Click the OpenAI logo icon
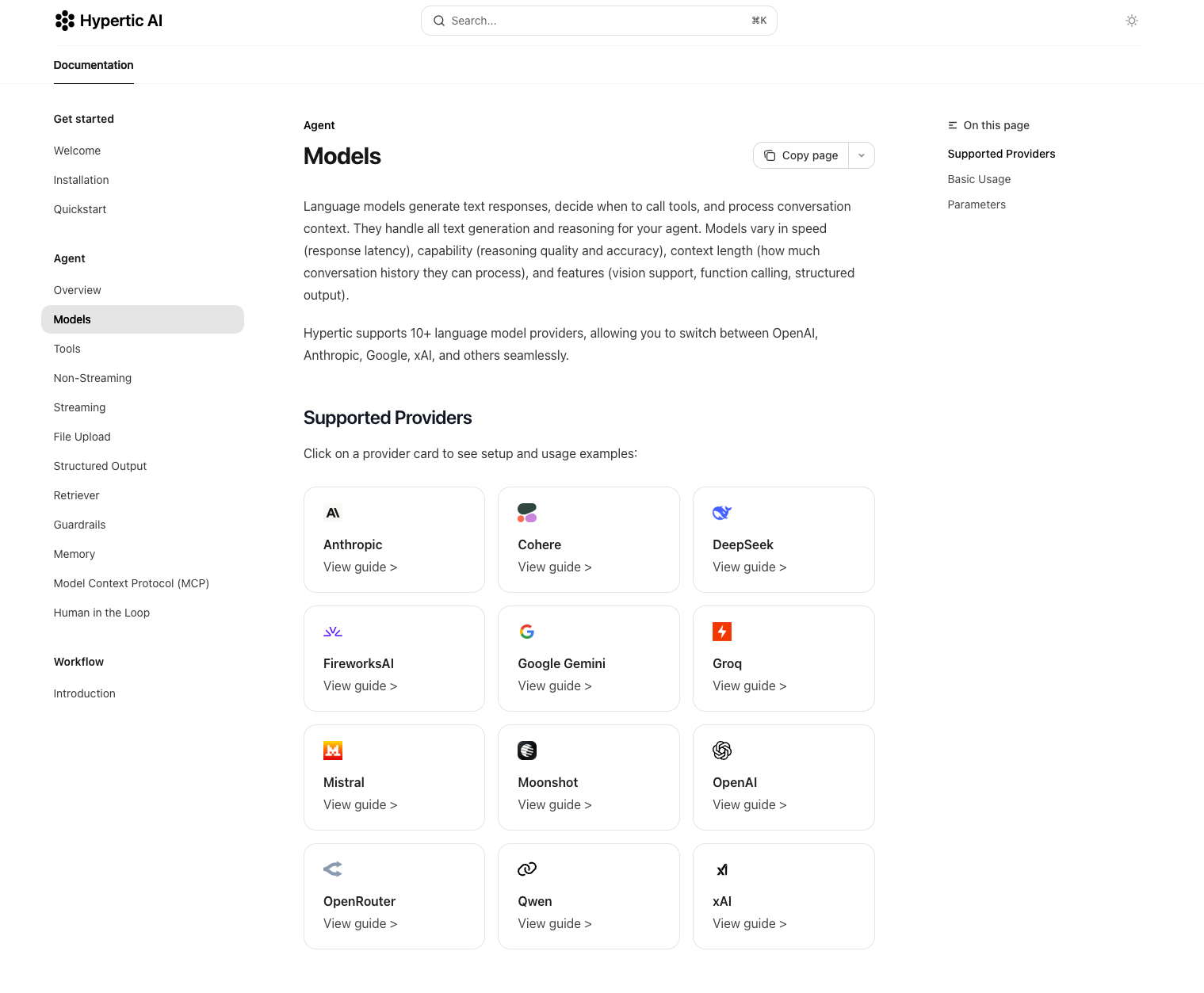Screen dimensions: 1204x993 (722, 750)
